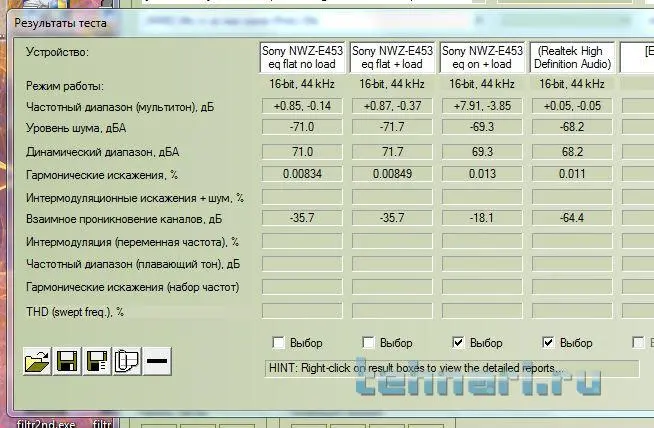Click '16-bit, 44 kHz' under Sony eq flat + load
654x428 pixels.
click(392, 84)
